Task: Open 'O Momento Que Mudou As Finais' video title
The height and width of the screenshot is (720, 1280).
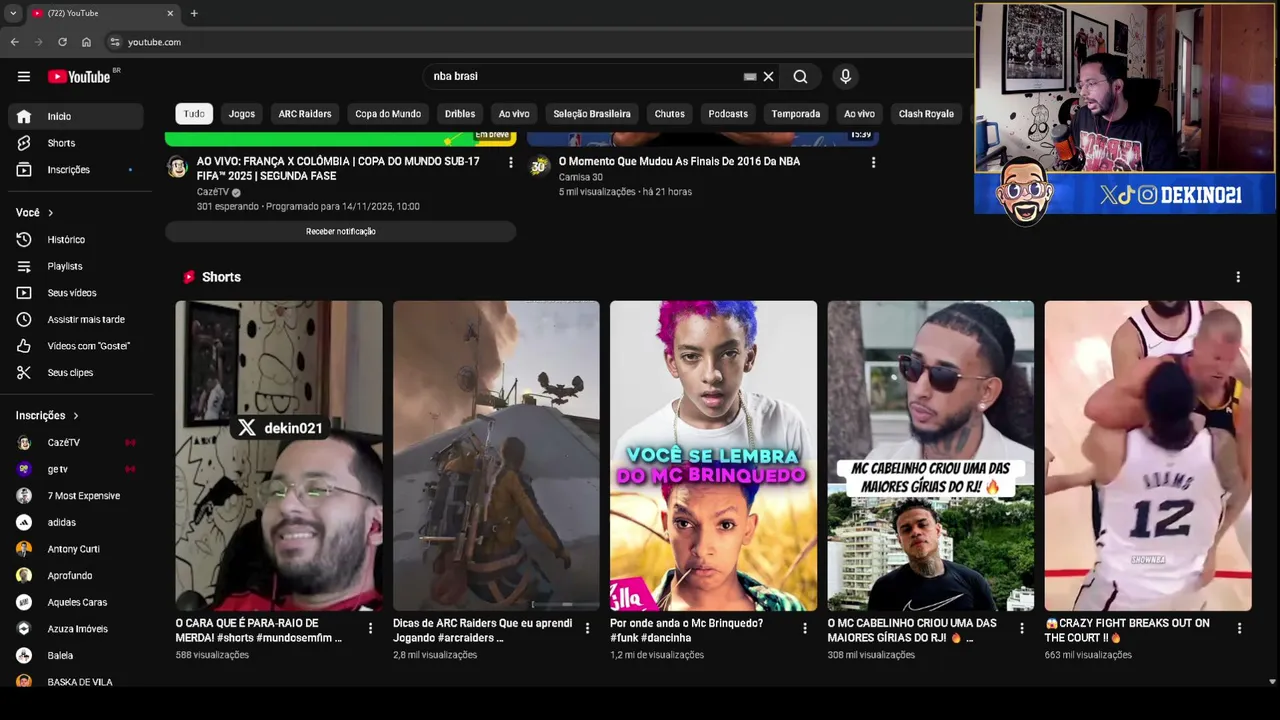Action: point(679,161)
